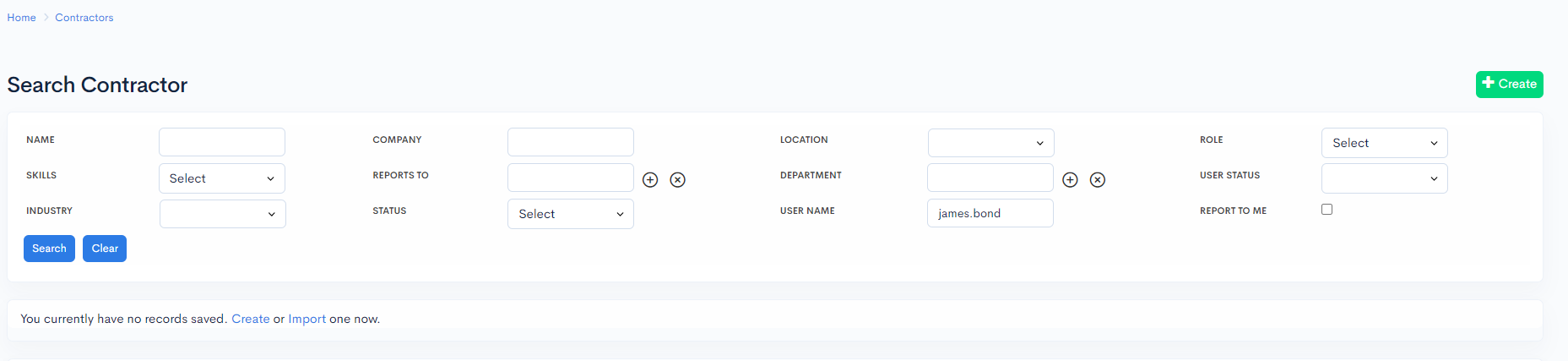Click the Name input field

(222, 142)
